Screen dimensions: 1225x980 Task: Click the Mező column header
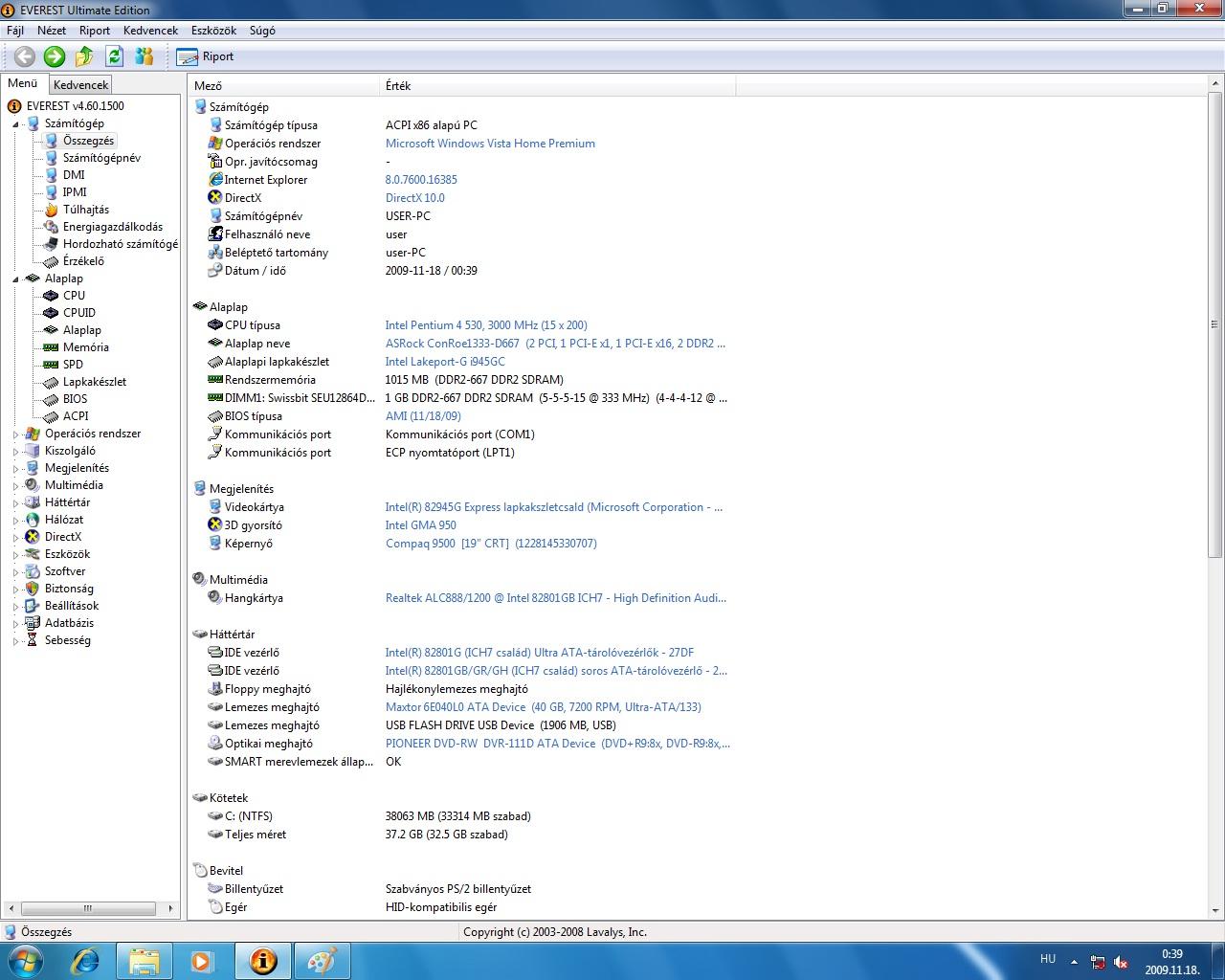pos(283,86)
